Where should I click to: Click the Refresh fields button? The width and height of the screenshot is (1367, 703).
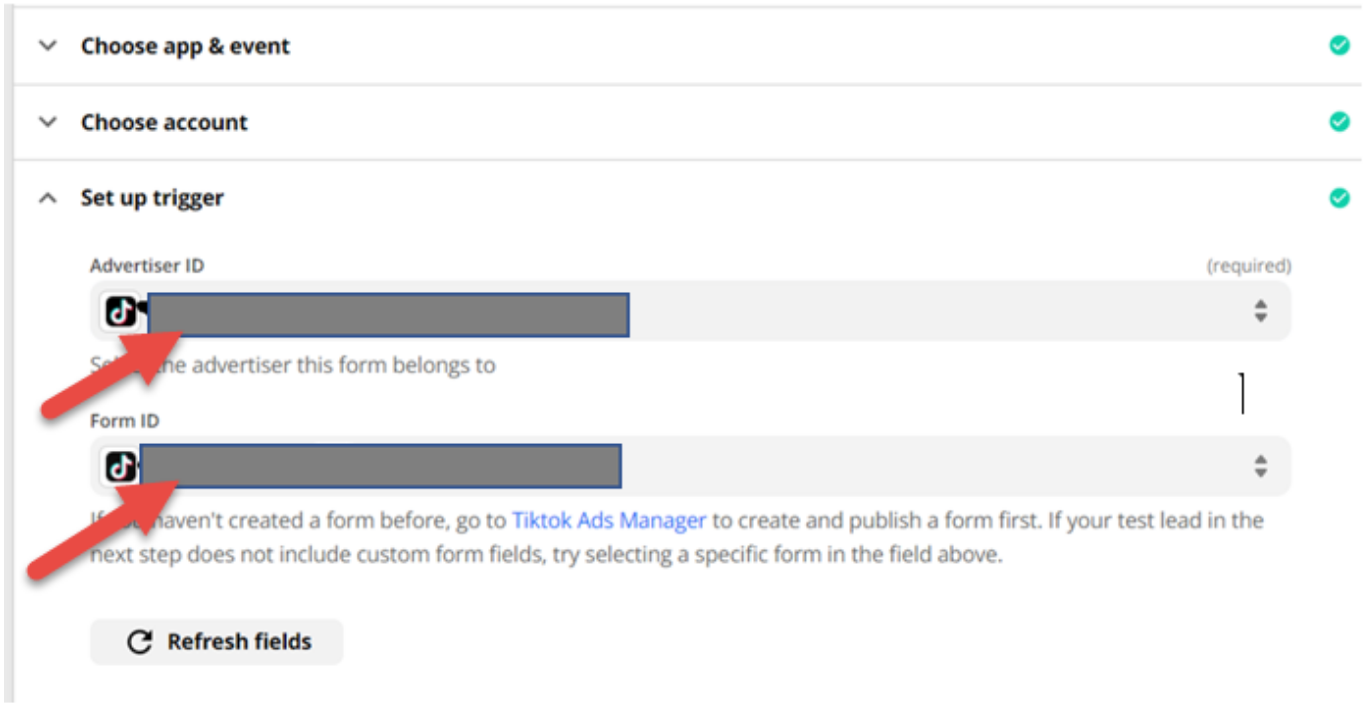tap(216, 642)
